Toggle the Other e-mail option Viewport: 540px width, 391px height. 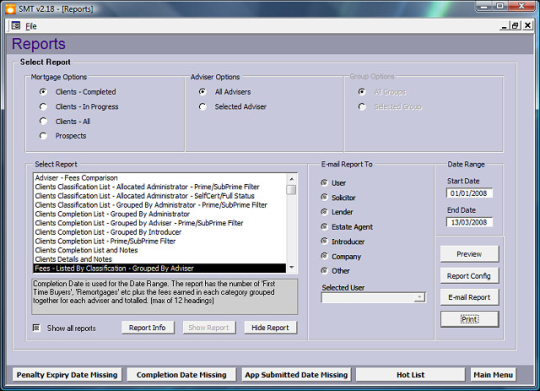tap(324, 270)
